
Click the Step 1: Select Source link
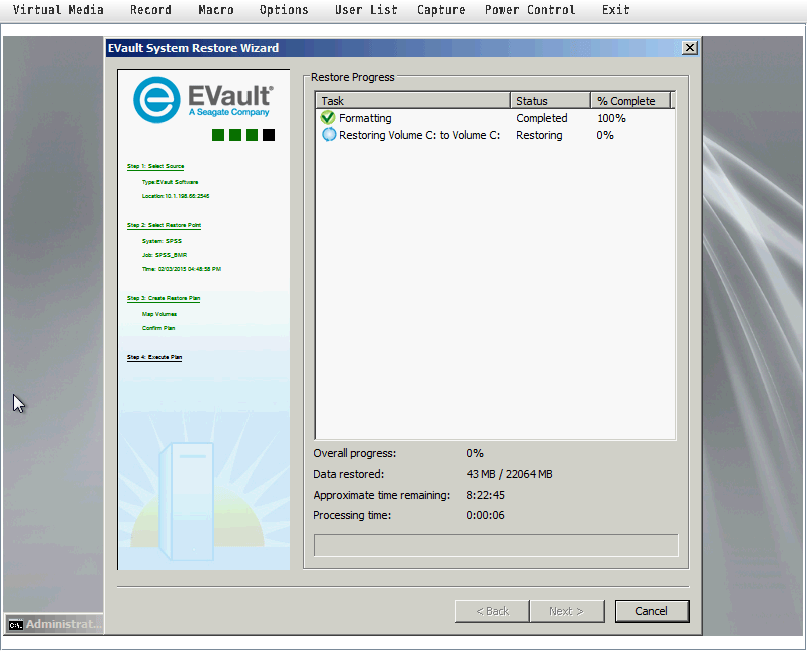pos(155,166)
